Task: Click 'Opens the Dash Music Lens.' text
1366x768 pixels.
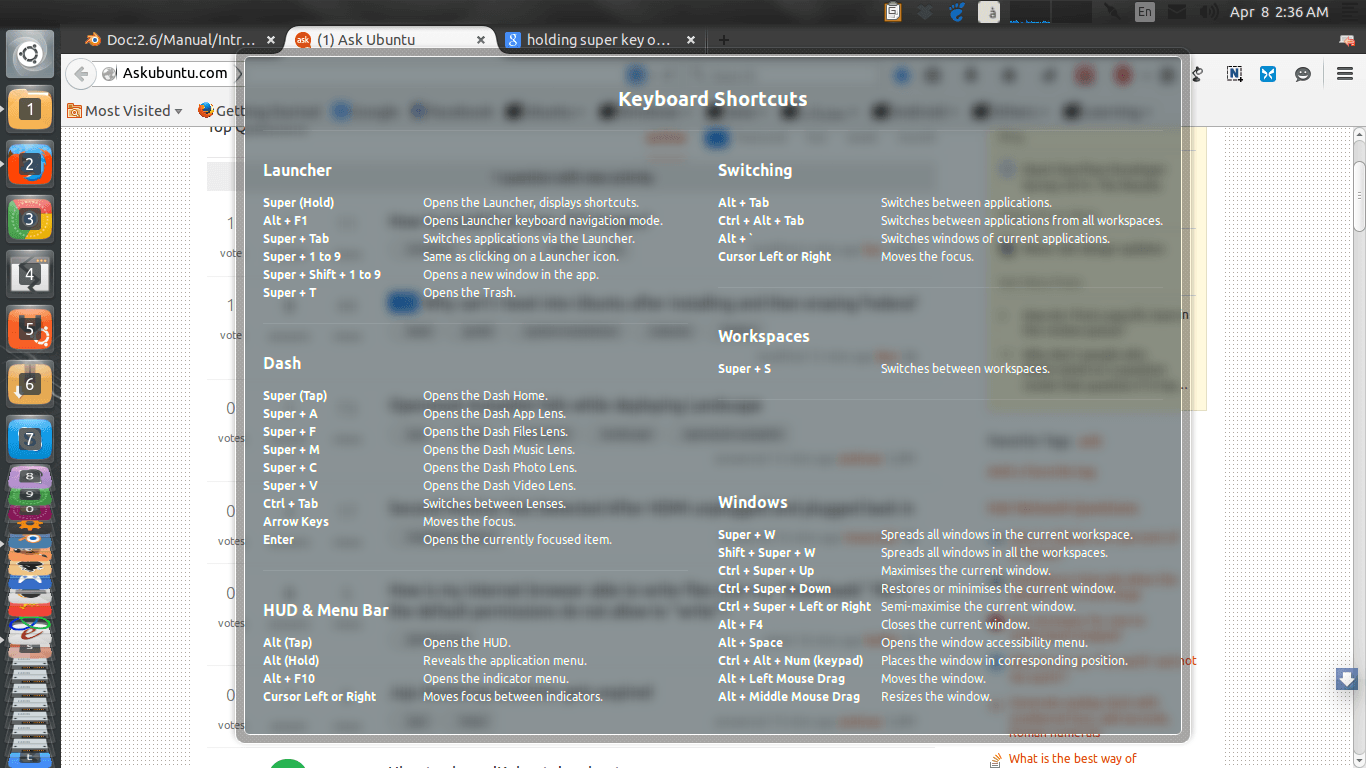Action: tap(499, 450)
